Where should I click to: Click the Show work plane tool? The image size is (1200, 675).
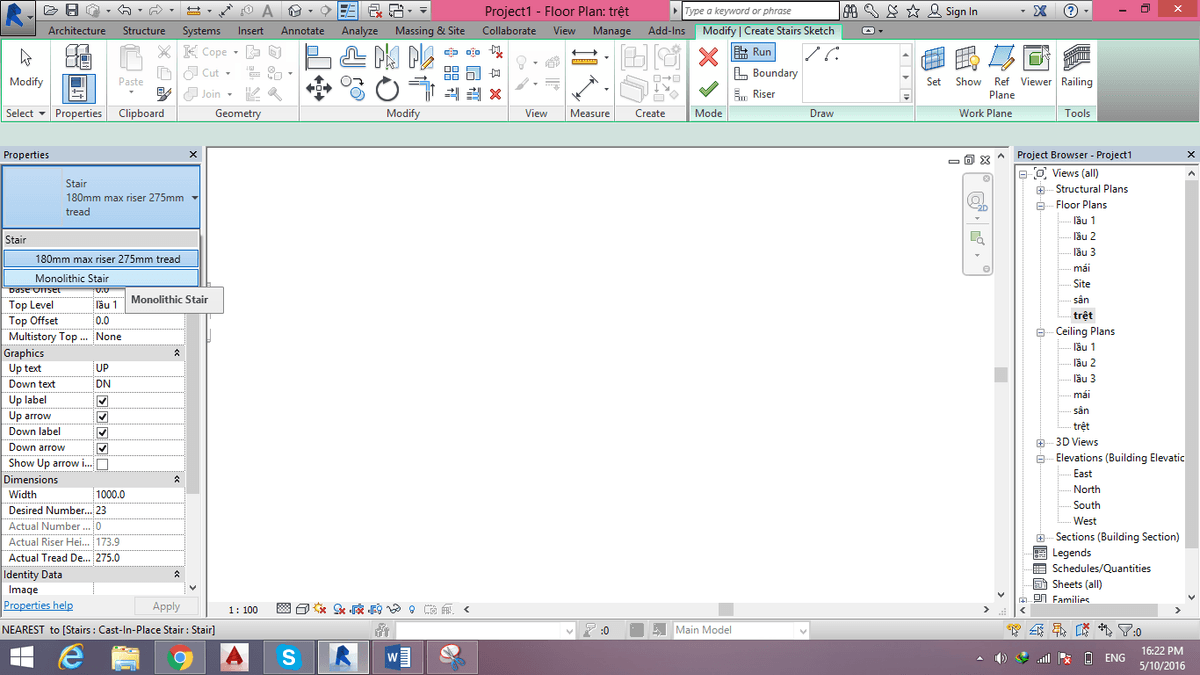pos(968,67)
